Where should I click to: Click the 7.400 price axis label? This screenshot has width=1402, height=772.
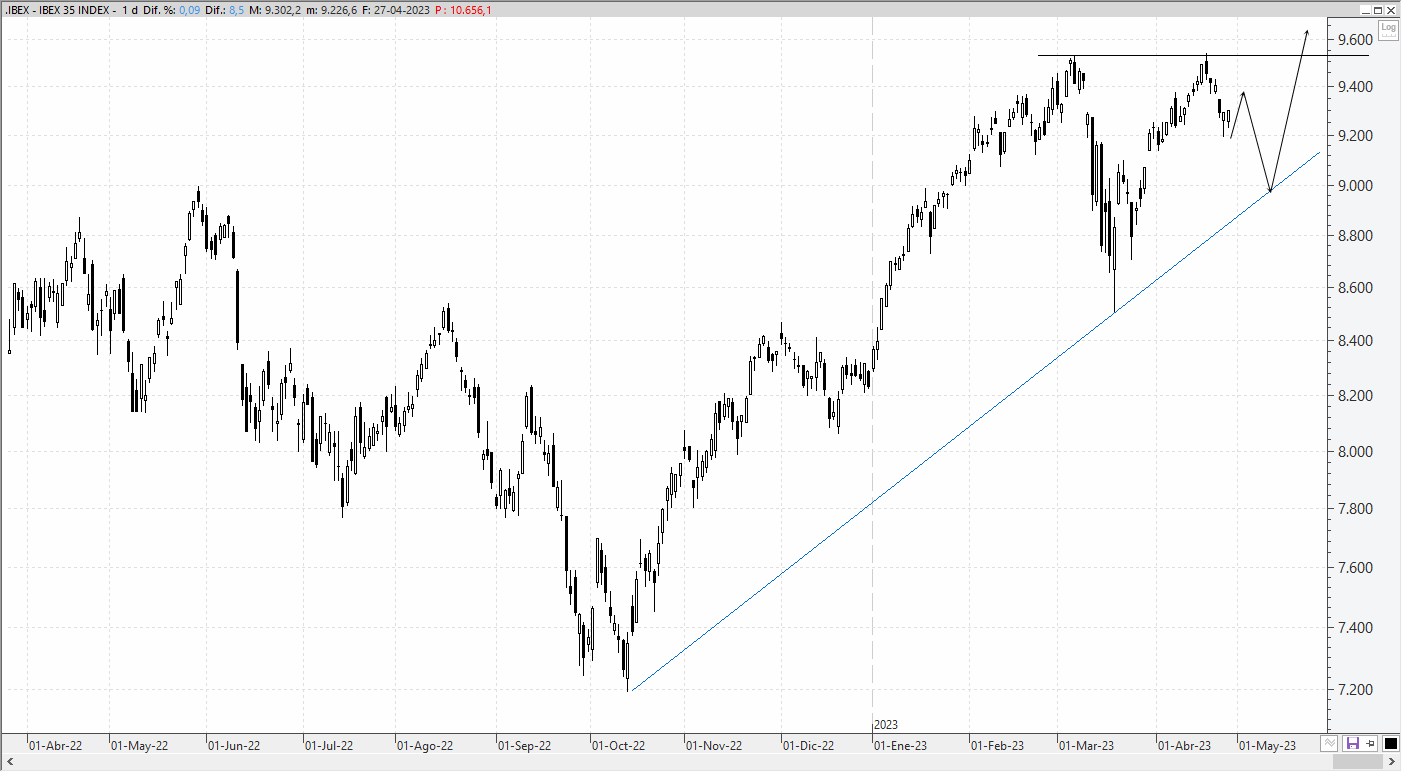coord(1355,628)
